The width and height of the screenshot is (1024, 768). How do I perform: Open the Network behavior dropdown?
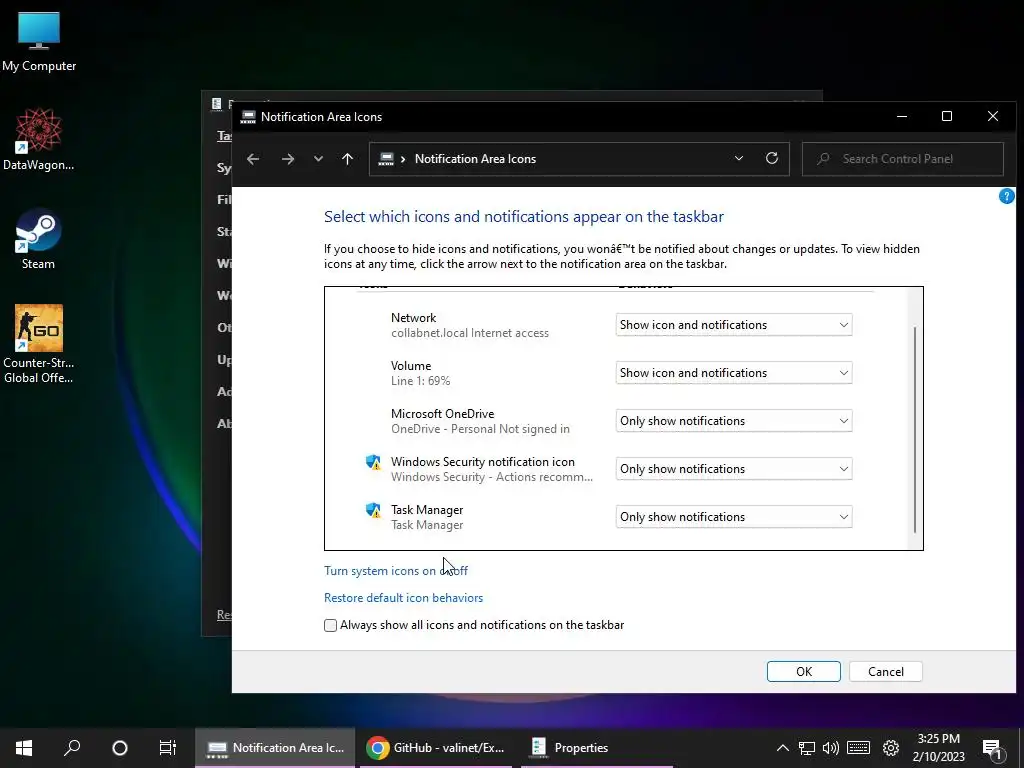(x=734, y=325)
